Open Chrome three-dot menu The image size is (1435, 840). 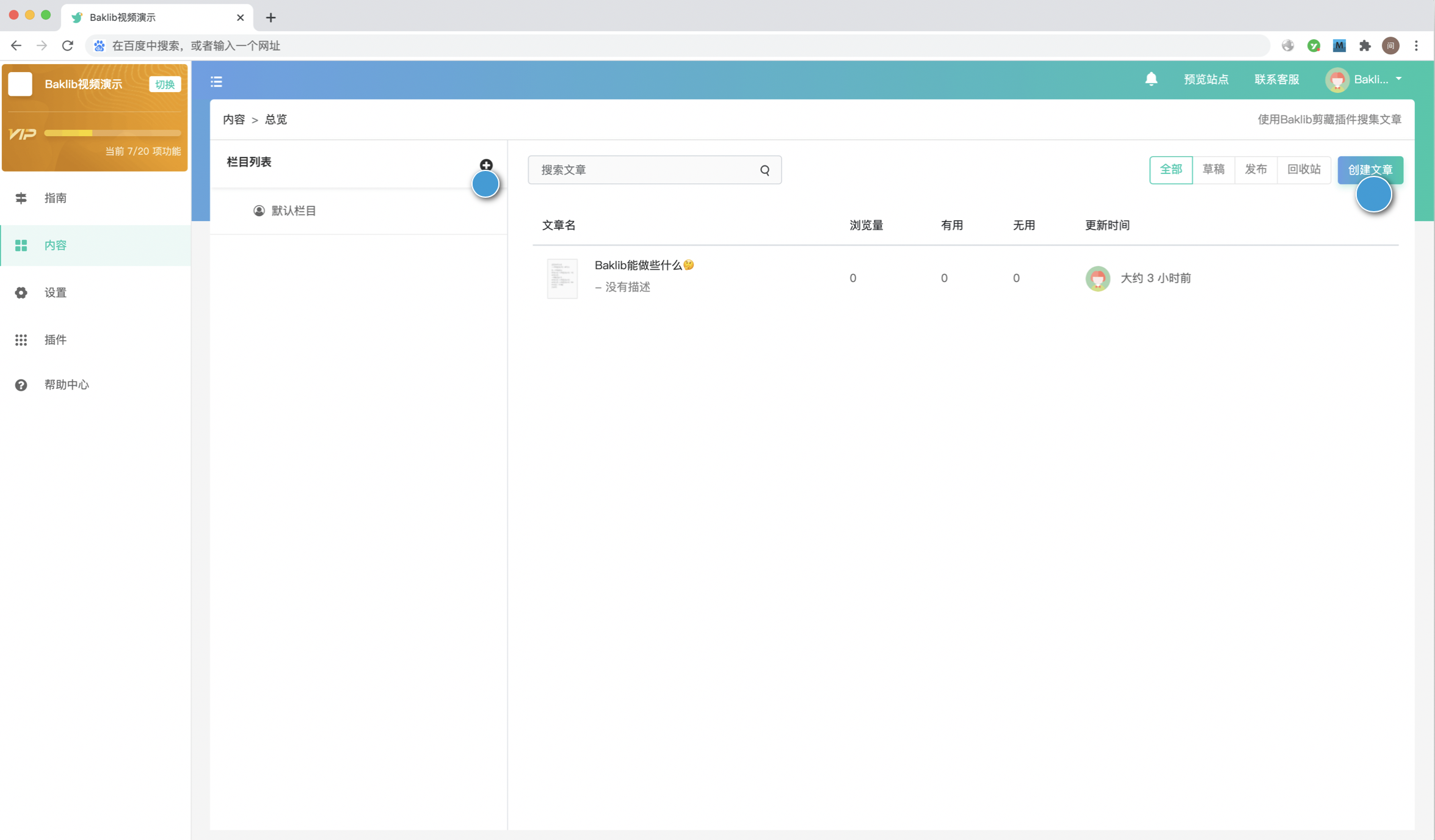[1416, 46]
